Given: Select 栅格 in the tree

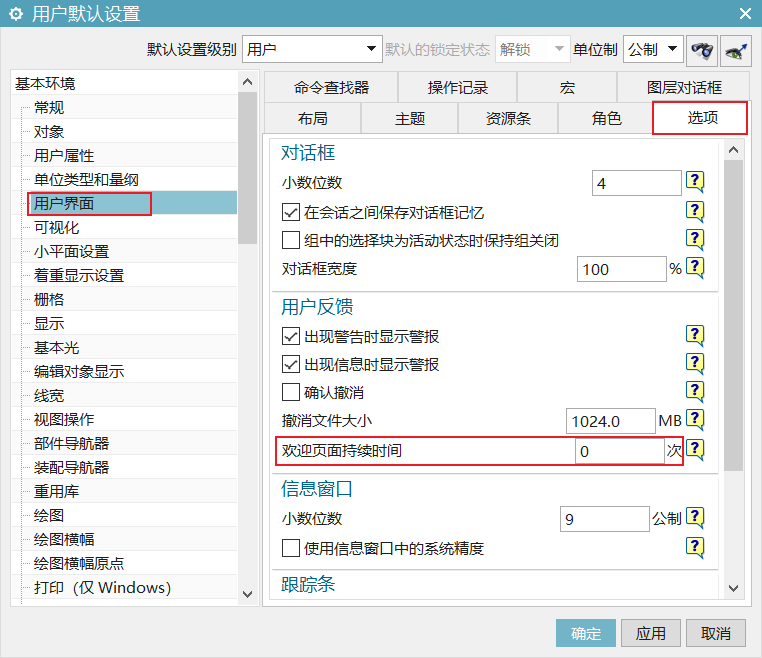Looking at the screenshot, I should [49, 299].
